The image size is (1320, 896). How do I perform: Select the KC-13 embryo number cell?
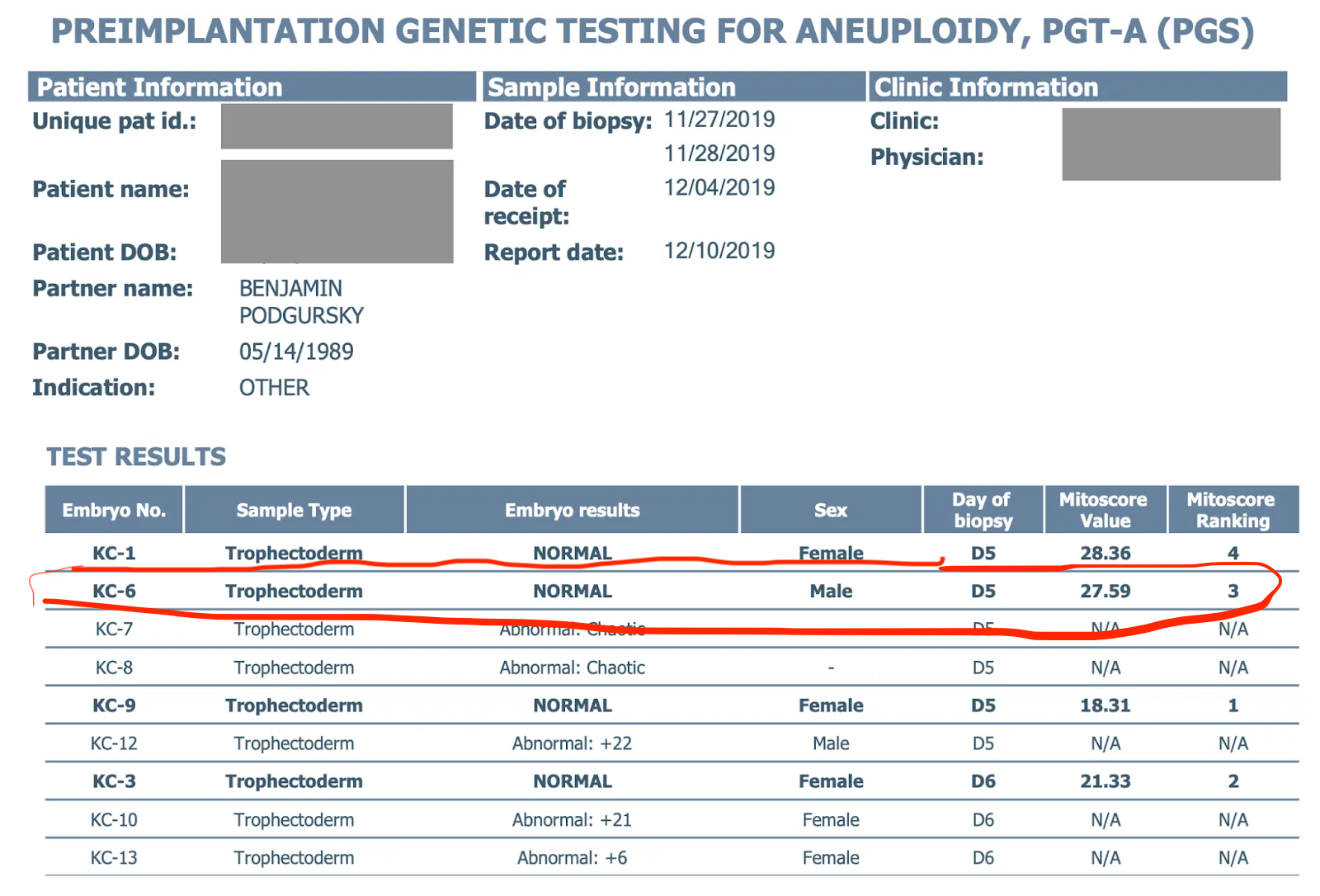click(x=114, y=858)
